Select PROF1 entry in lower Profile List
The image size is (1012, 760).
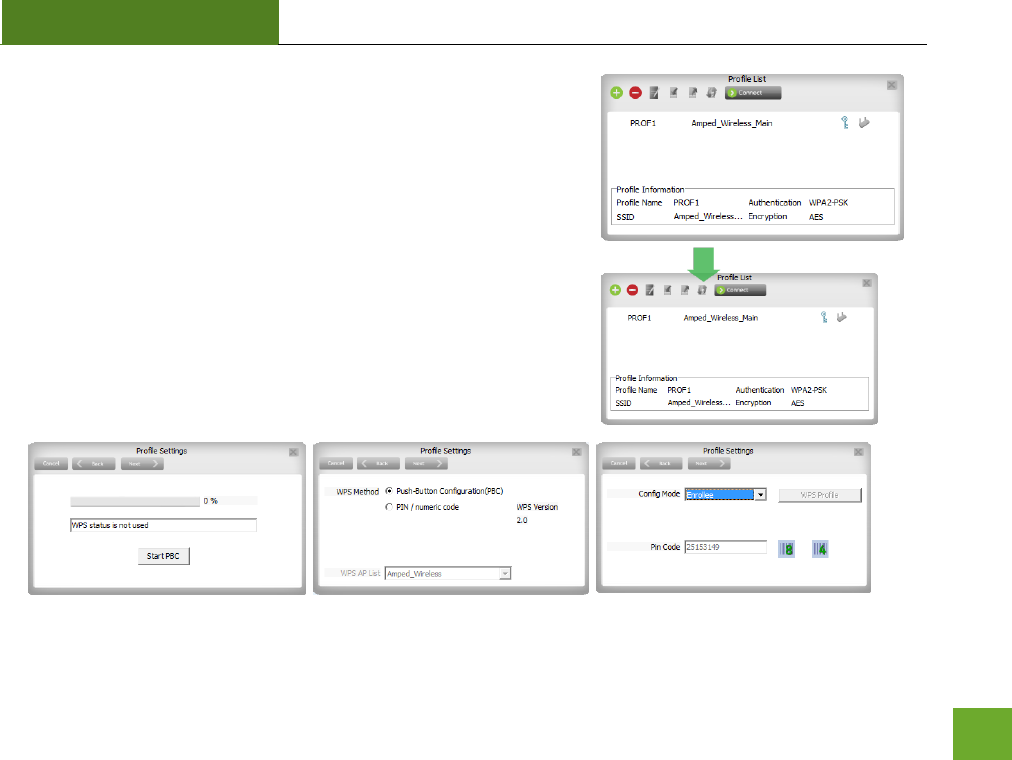(639, 318)
